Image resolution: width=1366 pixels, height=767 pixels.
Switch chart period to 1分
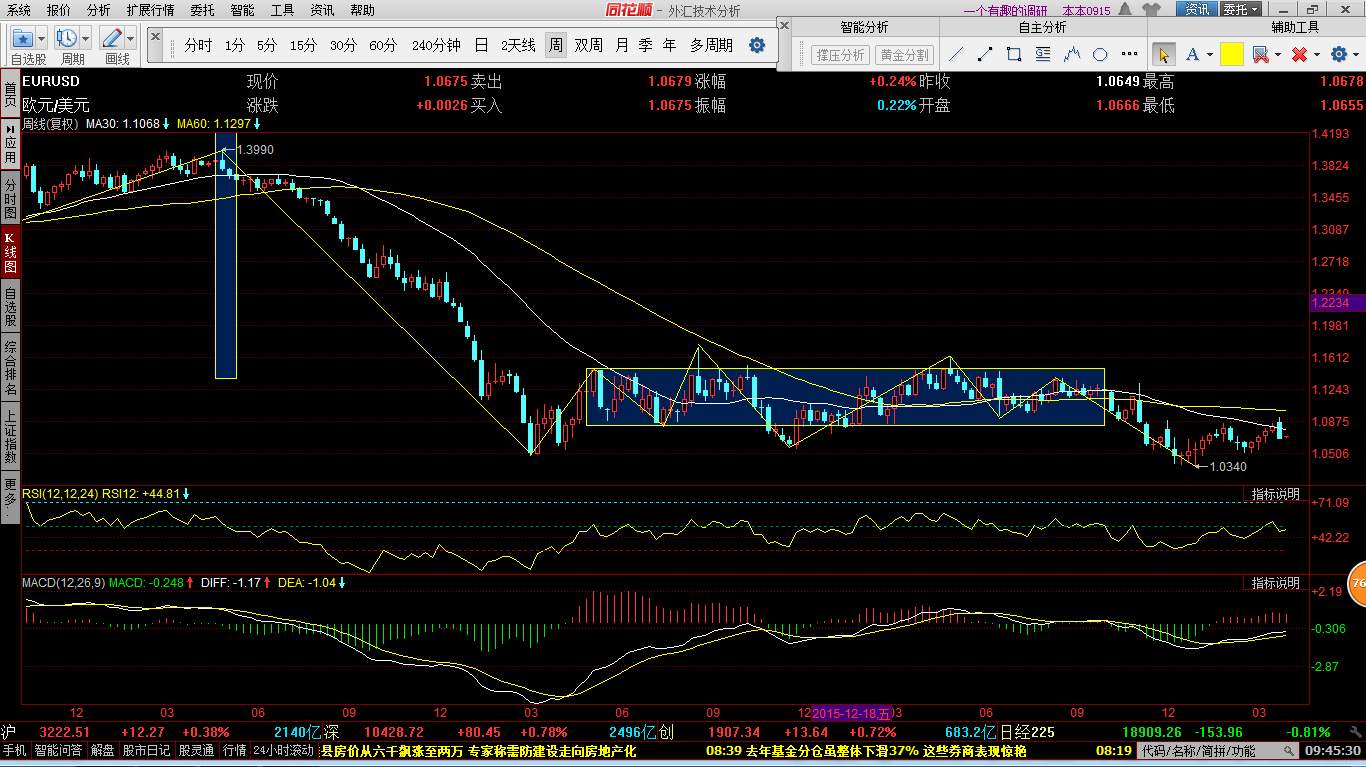(x=234, y=45)
